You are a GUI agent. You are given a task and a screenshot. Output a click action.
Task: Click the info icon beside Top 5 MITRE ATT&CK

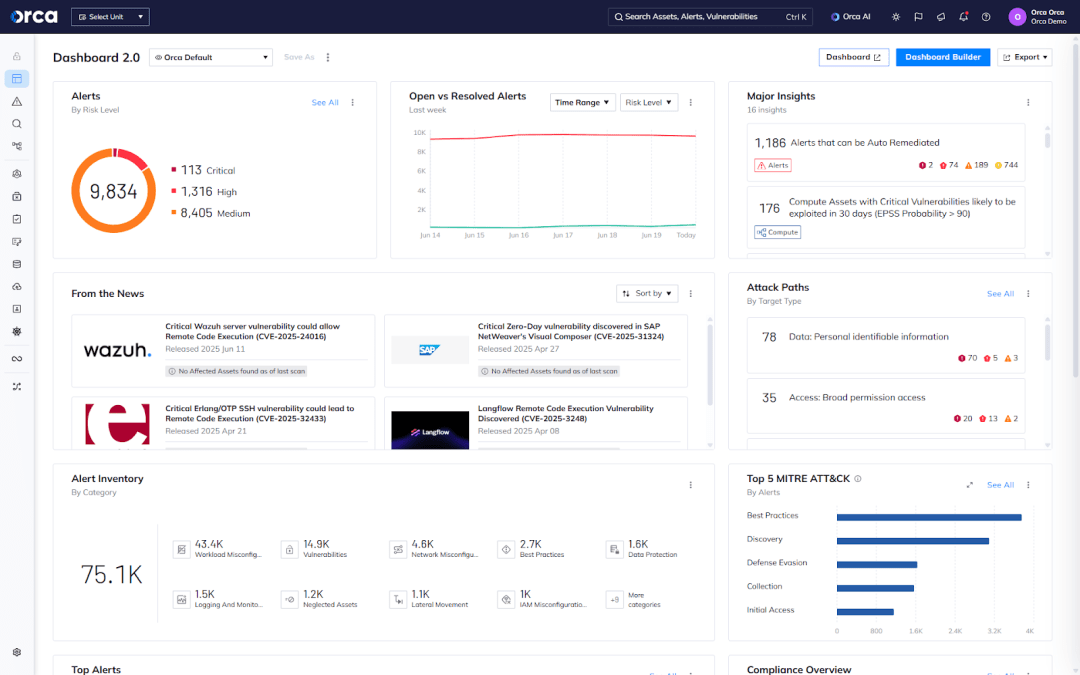858,479
